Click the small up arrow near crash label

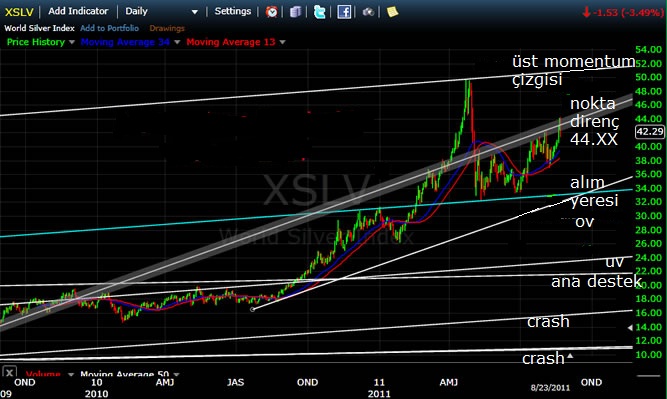(x=570, y=356)
